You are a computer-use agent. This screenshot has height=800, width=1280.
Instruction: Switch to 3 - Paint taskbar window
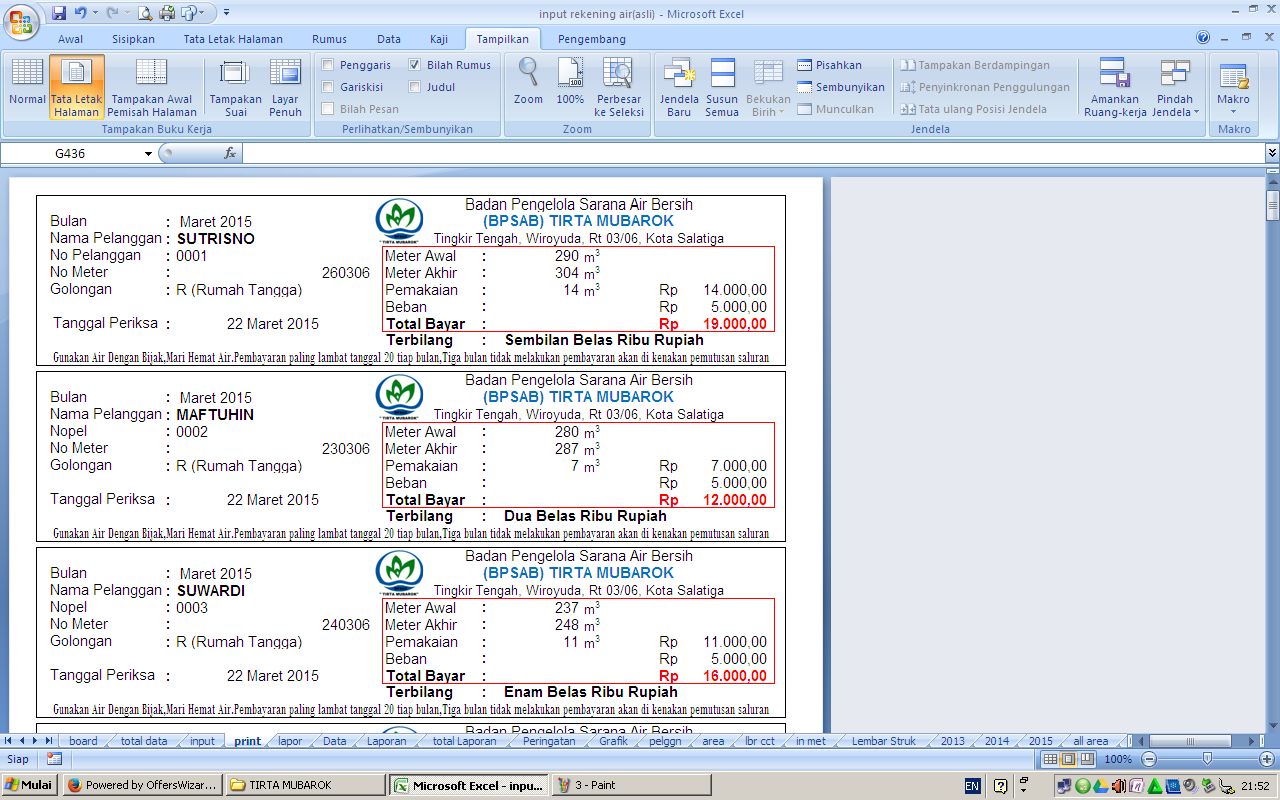[x=630, y=785]
